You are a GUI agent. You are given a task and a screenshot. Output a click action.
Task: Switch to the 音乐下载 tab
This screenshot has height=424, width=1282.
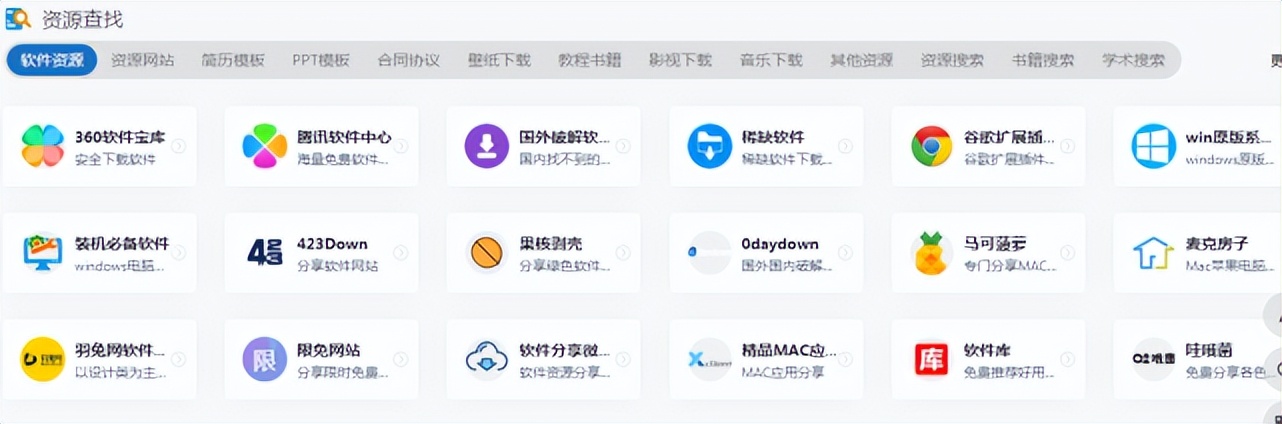point(771,60)
